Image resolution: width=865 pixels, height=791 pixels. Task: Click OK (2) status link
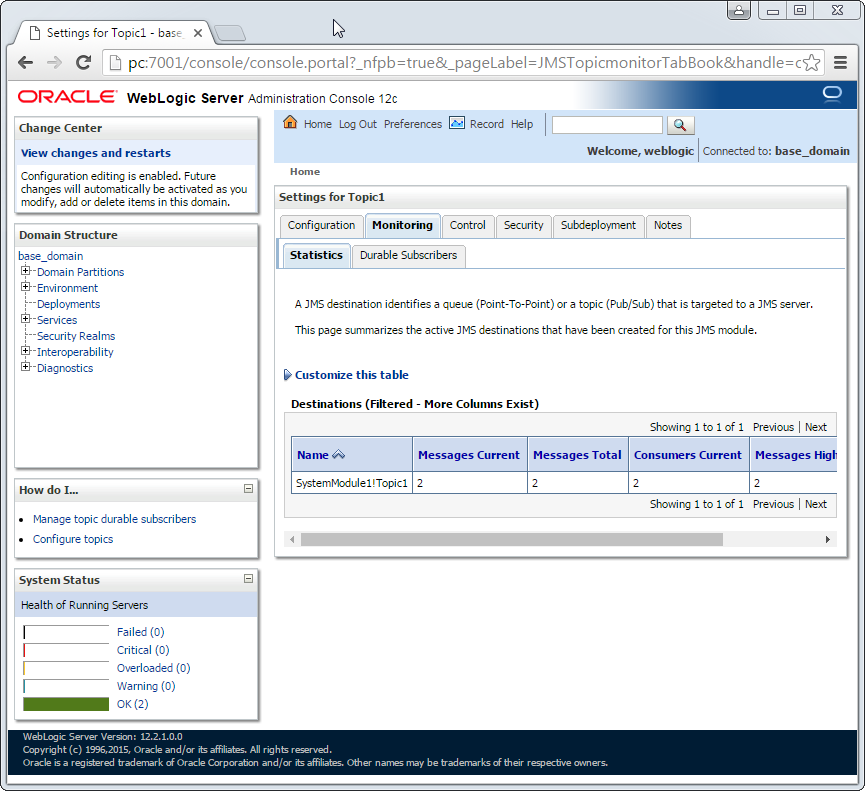132,704
